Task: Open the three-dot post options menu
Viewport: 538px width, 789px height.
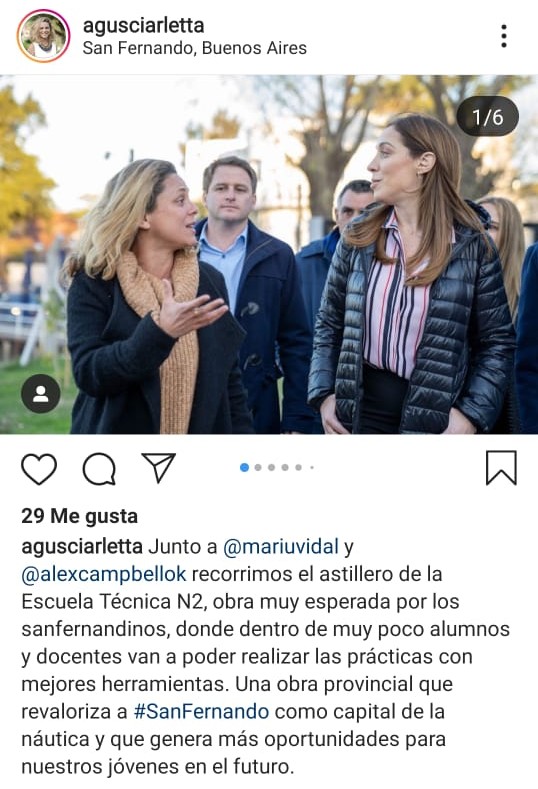Action: click(x=504, y=36)
